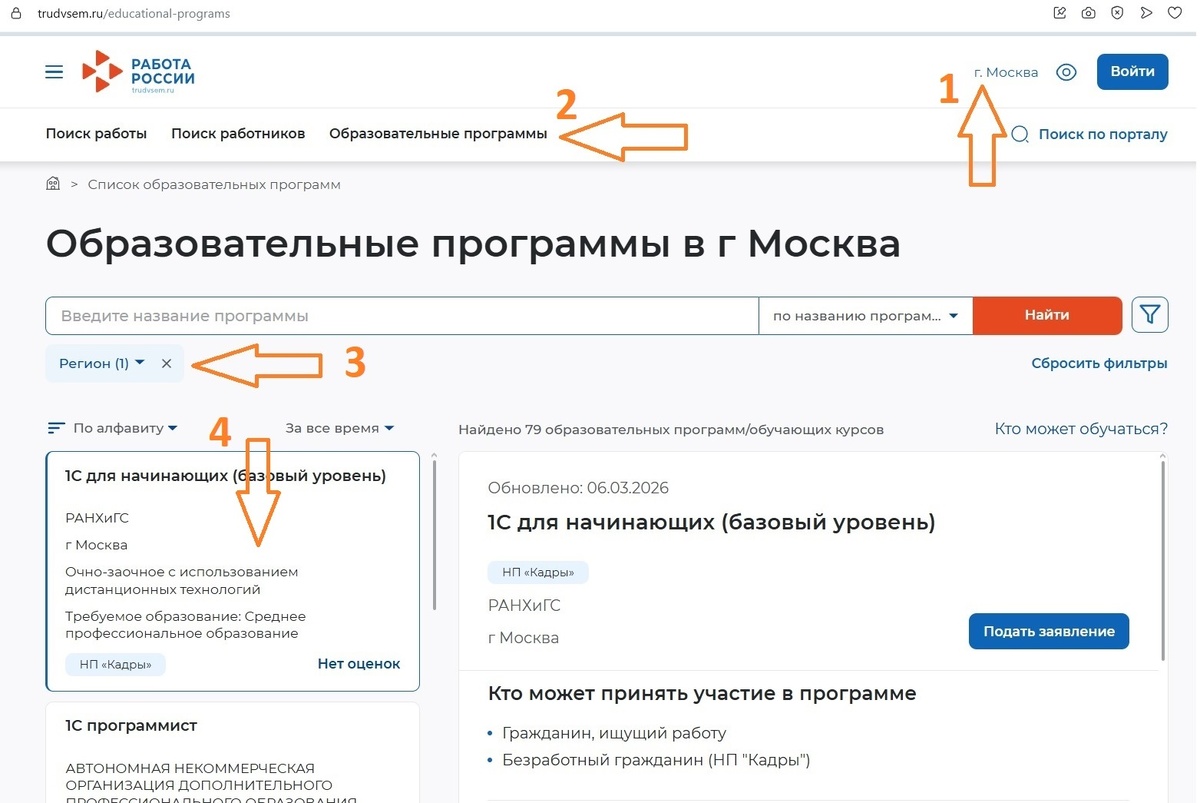Click НП «Кадры» tag in detail panel
1200x803 pixels.
538,573
